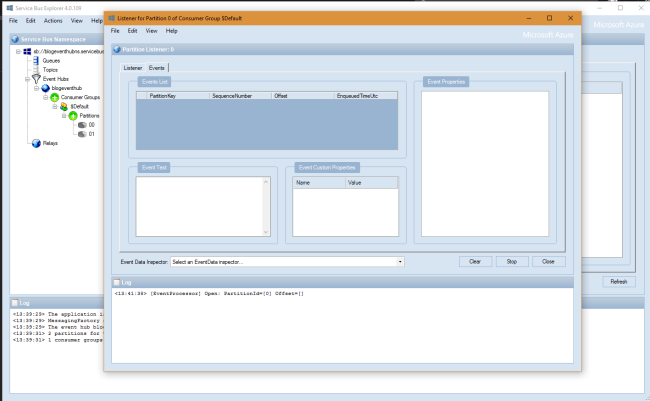650x401 pixels.
Task: Click the Queues icon in namespace tree
Action: pos(36,61)
